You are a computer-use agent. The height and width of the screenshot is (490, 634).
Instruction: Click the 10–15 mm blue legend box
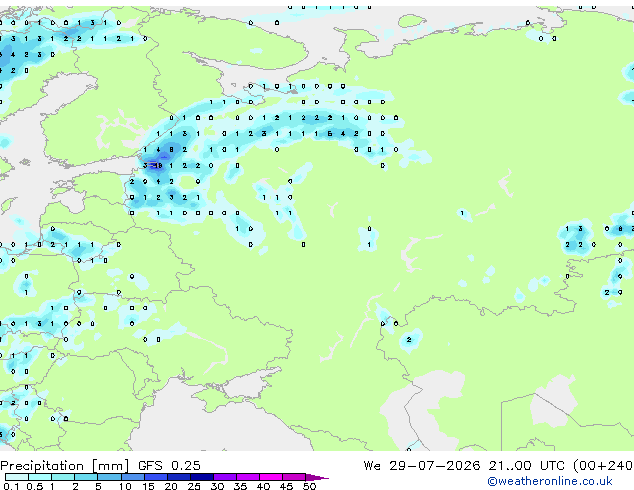[x=132, y=477]
